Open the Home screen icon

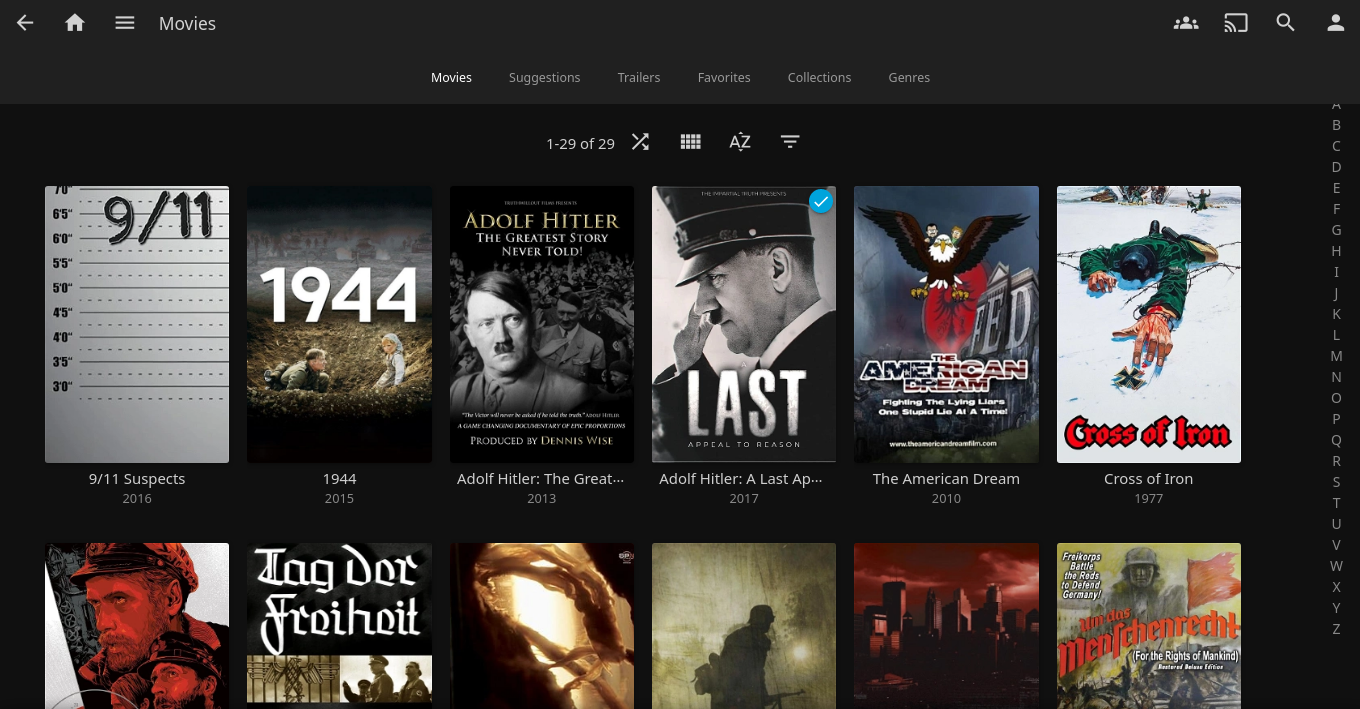pyautogui.click(x=75, y=23)
